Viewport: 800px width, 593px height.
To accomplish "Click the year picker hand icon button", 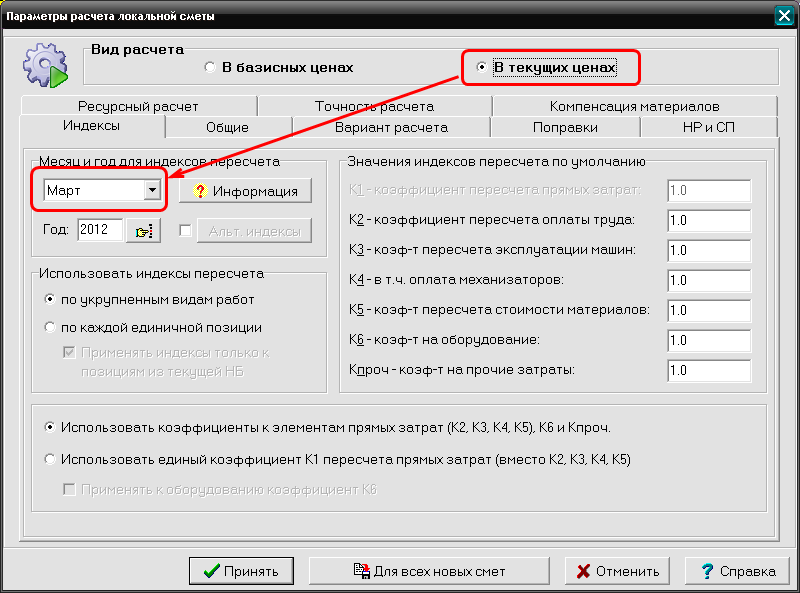I will click(143, 231).
